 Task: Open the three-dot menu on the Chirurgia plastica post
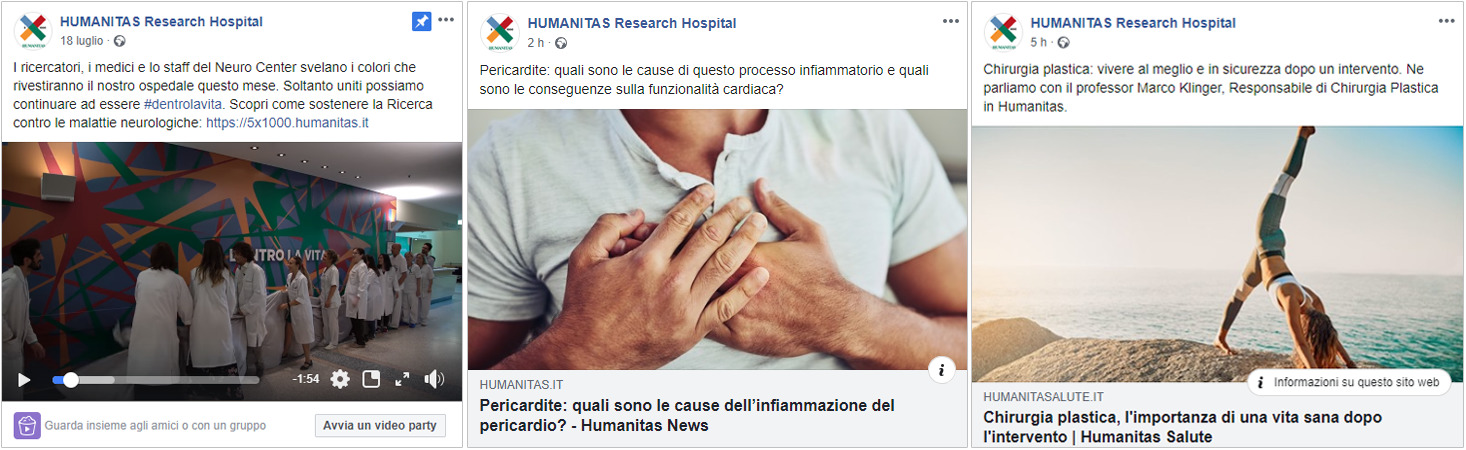click(1447, 21)
